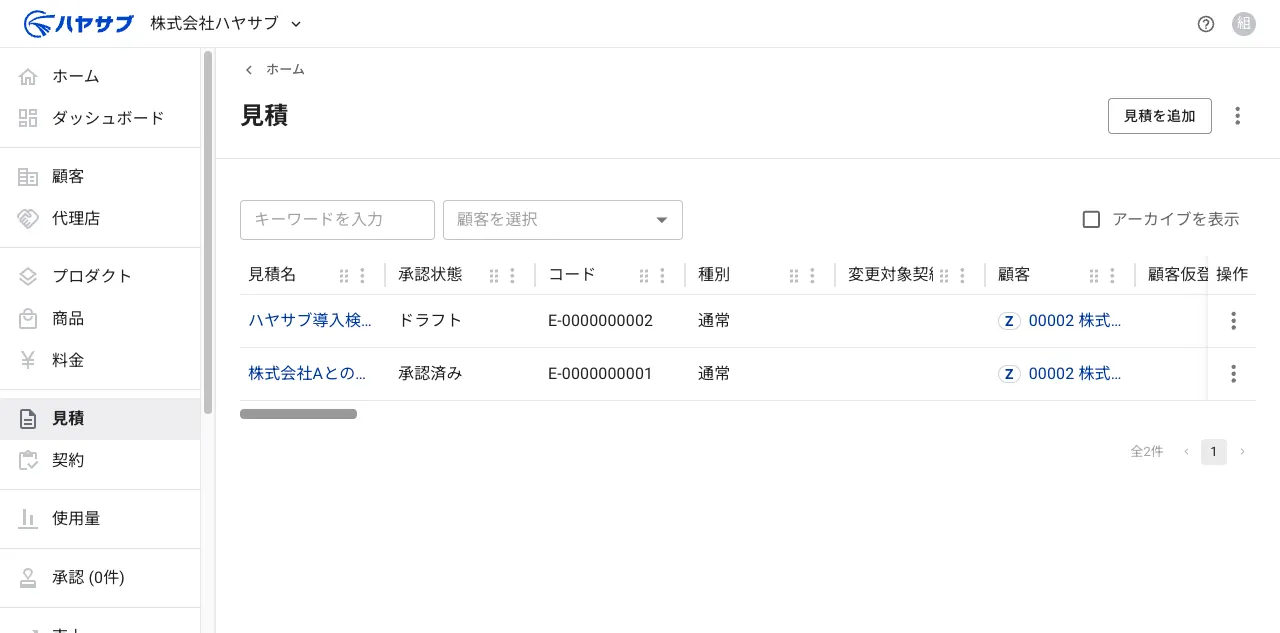Focus the キーワードを入力 search field
The height and width of the screenshot is (633, 1280).
337,220
